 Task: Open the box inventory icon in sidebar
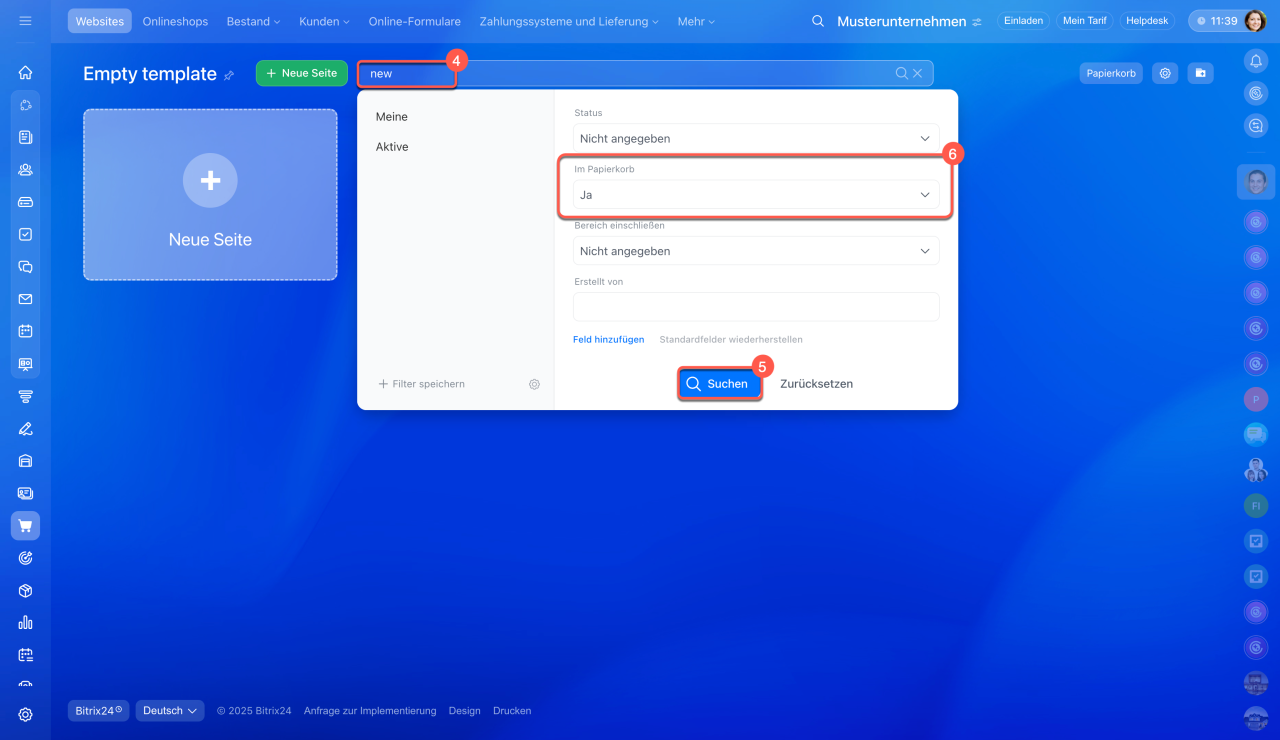pyautogui.click(x=25, y=590)
